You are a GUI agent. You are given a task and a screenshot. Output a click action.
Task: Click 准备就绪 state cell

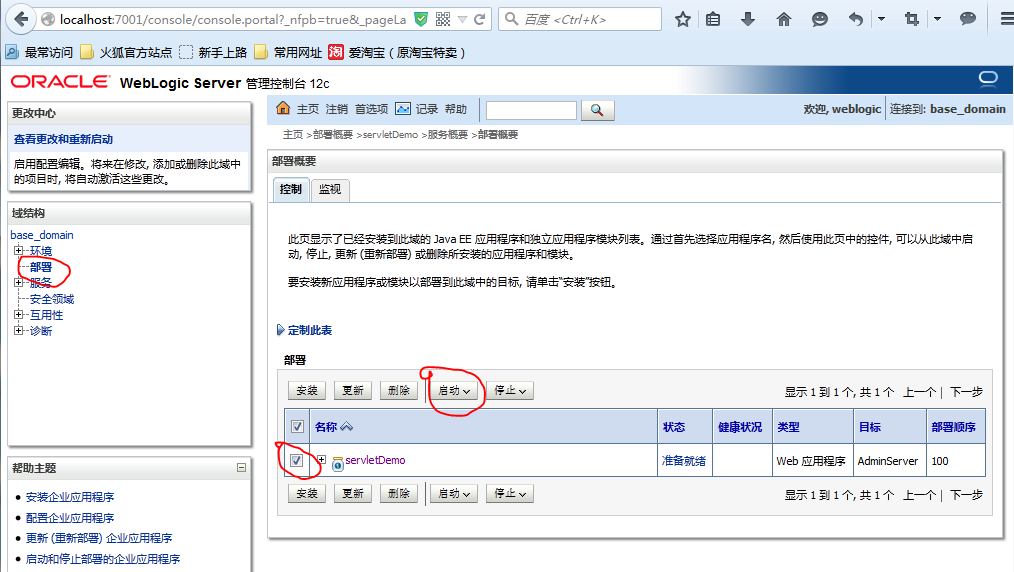coord(684,461)
